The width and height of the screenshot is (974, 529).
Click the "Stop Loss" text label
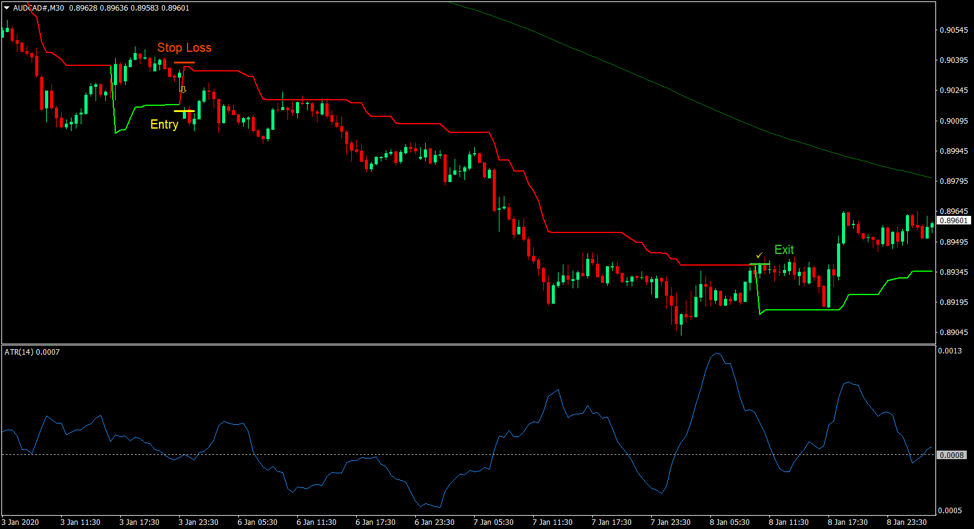pos(184,47)
